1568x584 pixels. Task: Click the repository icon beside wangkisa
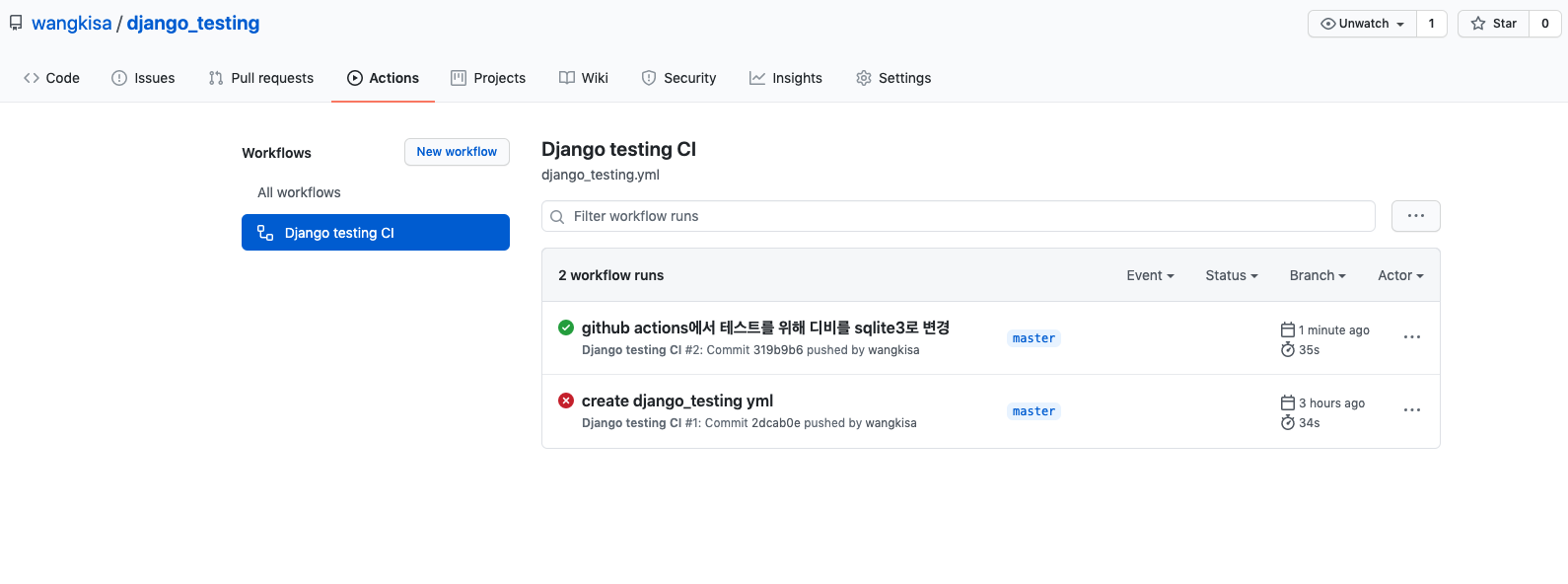(x=16, y=23)
